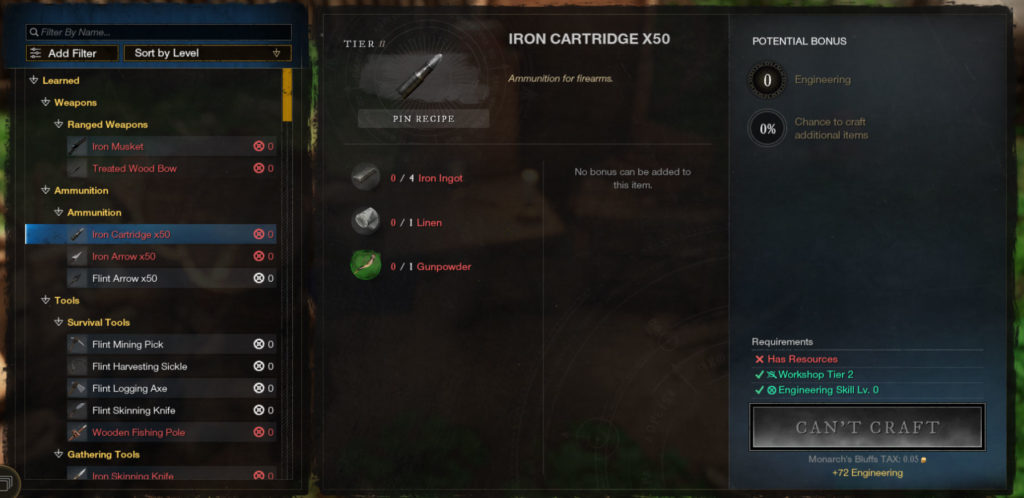
Task: Click the Iron Ingot ingredient icon
Action: pyautogui.click(x=366, y=177)
